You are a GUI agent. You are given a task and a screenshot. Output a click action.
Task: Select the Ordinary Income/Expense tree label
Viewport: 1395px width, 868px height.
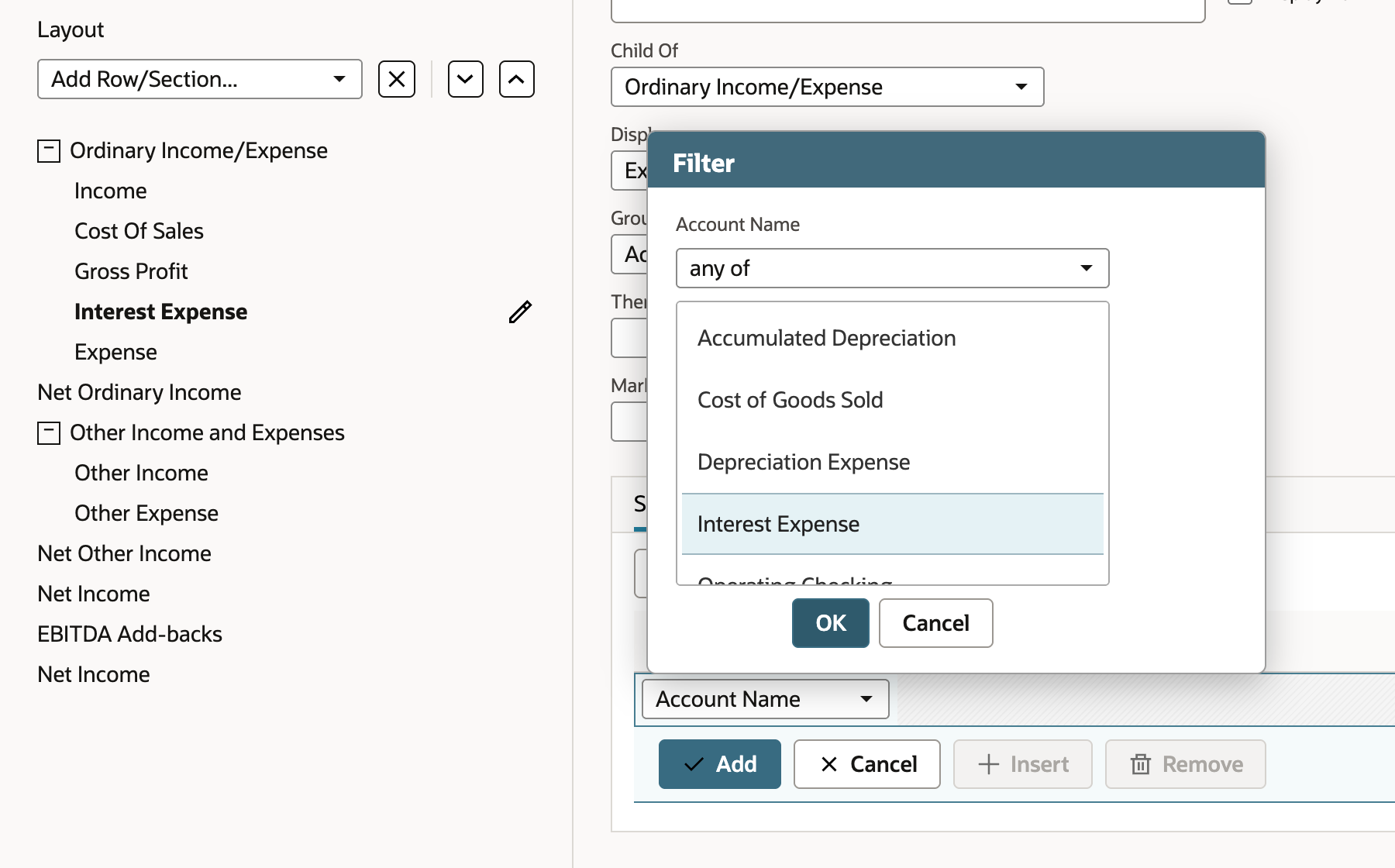[198, 150]
